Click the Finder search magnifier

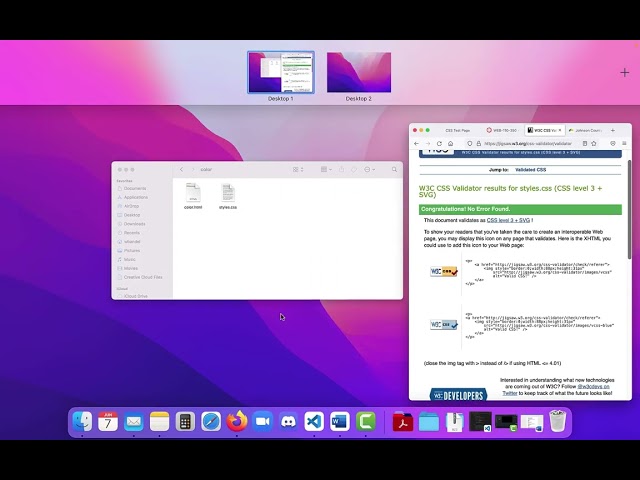point(394,169)
